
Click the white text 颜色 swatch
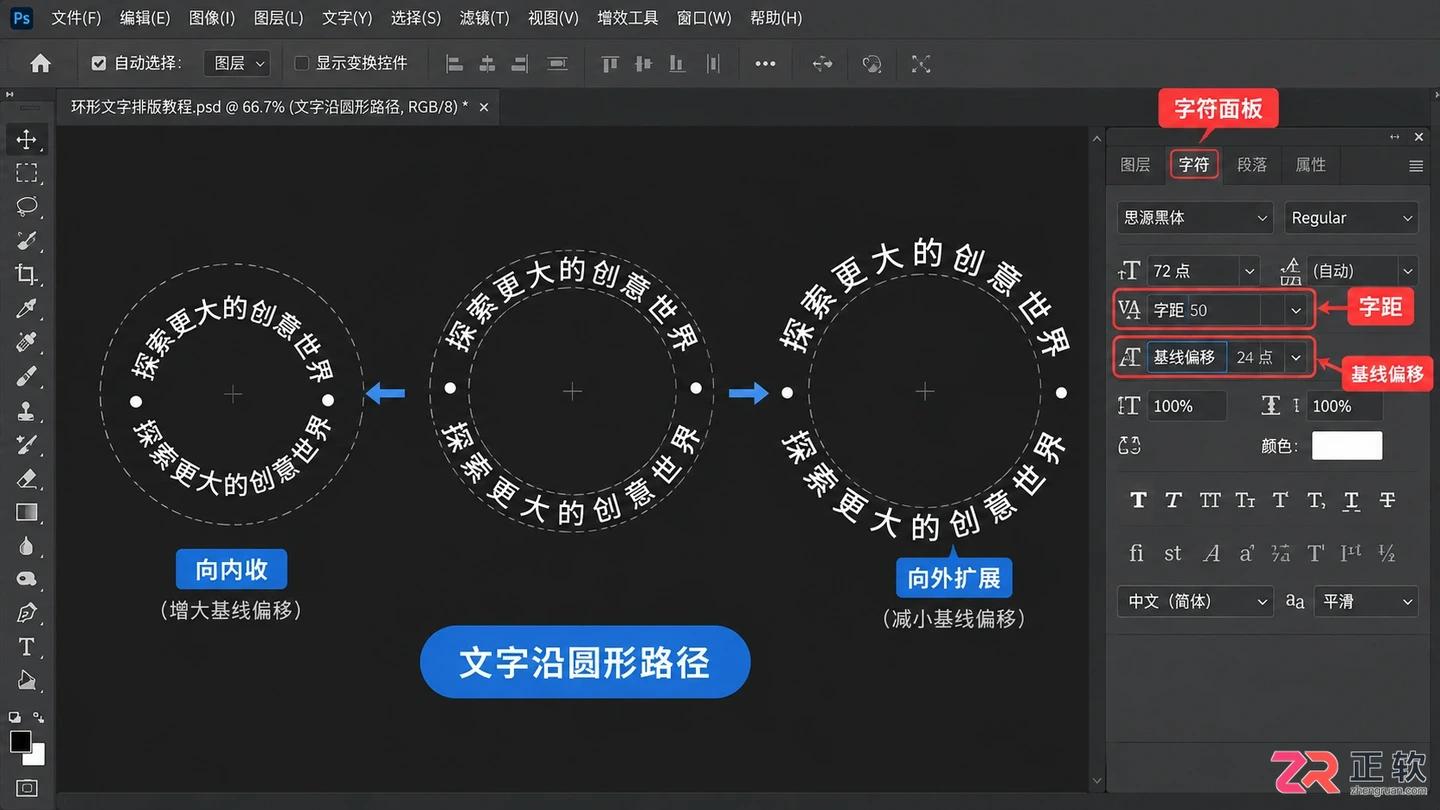pos(1347,446)
